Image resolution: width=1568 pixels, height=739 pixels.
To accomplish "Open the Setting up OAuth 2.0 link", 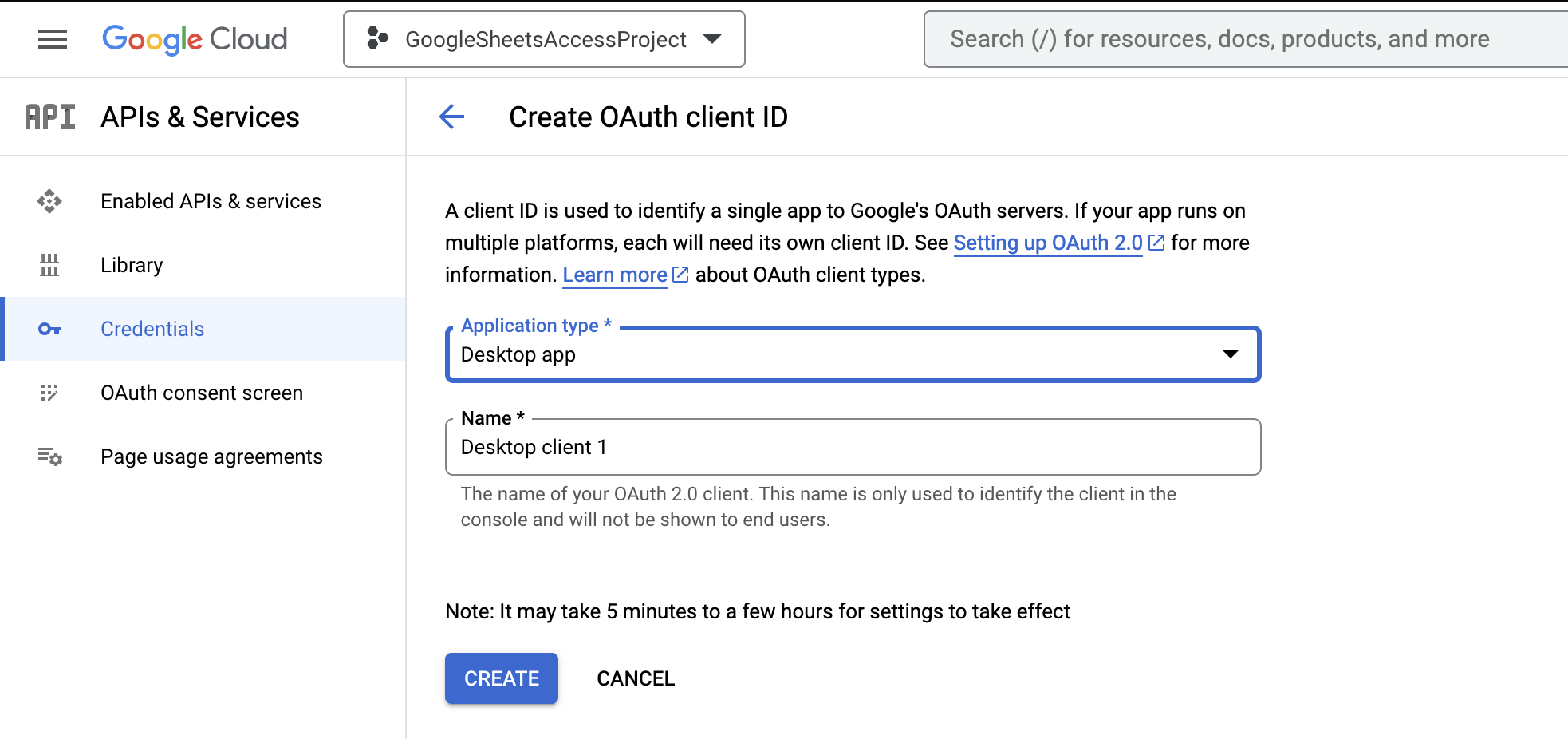I will point(1048,243).
